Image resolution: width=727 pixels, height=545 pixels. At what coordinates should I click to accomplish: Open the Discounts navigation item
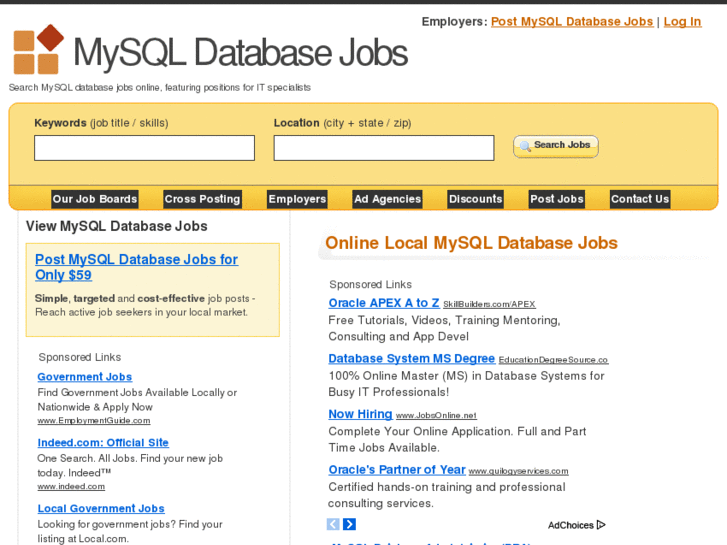pyautogui.click(x=475, y=199)
